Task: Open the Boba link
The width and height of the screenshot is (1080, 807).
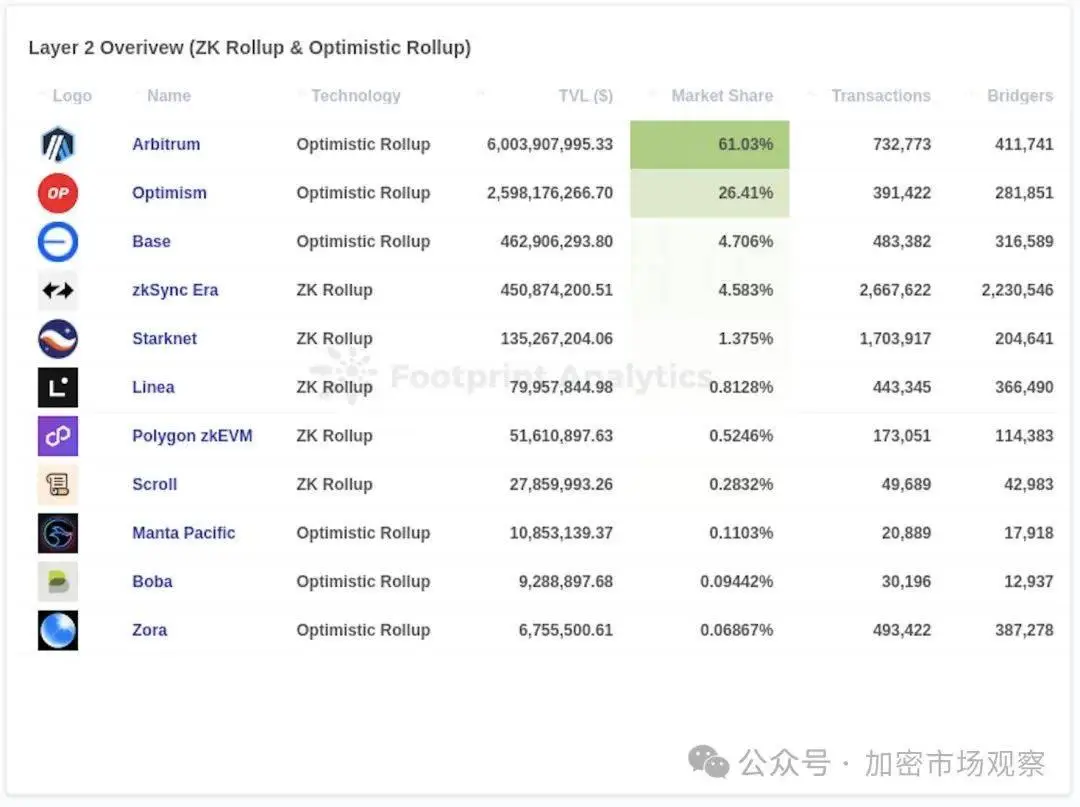Action: pos(152,581)
